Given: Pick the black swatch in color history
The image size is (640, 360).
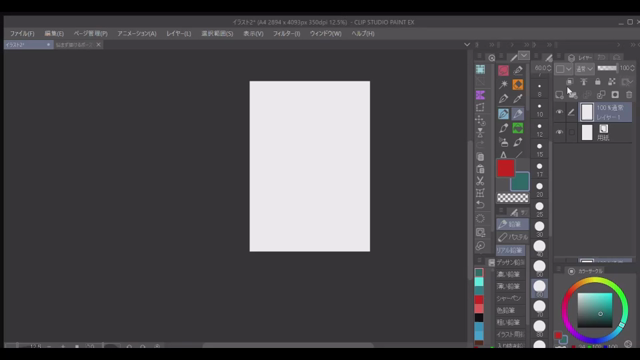Looking at the screenshot, I should pos(479,318).
